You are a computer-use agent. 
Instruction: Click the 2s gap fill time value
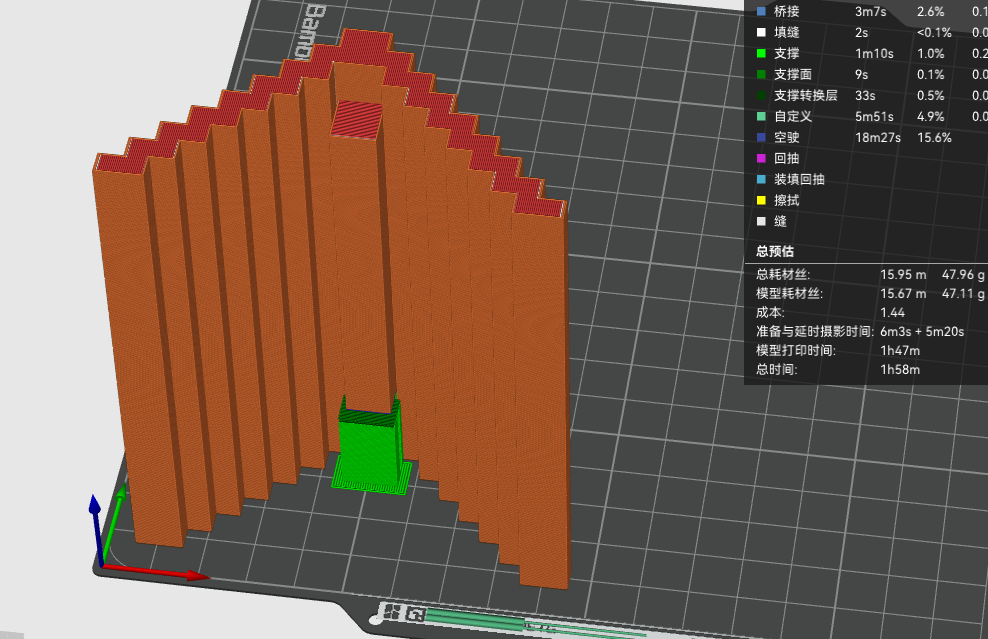(861, 32)
